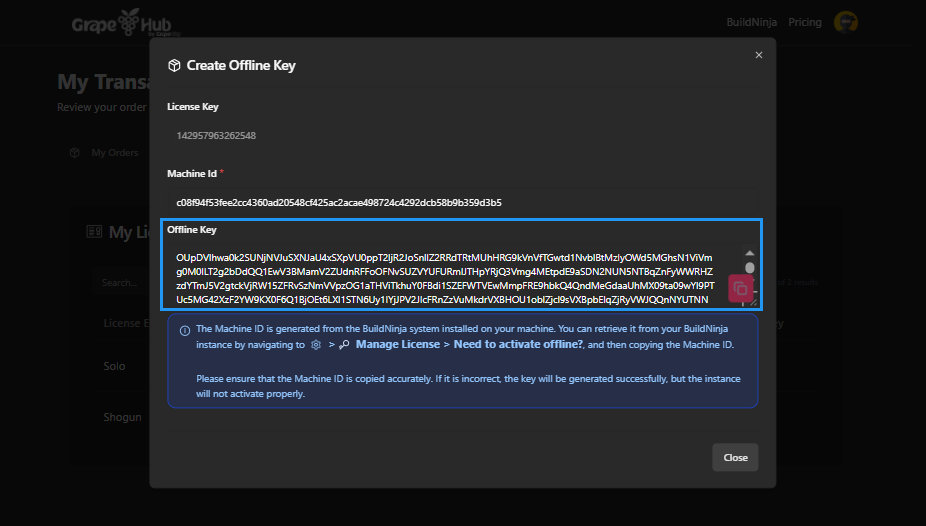Focus the Machine Id input field
The height and width of the screenshot is (526, 926).
point(462,202)
